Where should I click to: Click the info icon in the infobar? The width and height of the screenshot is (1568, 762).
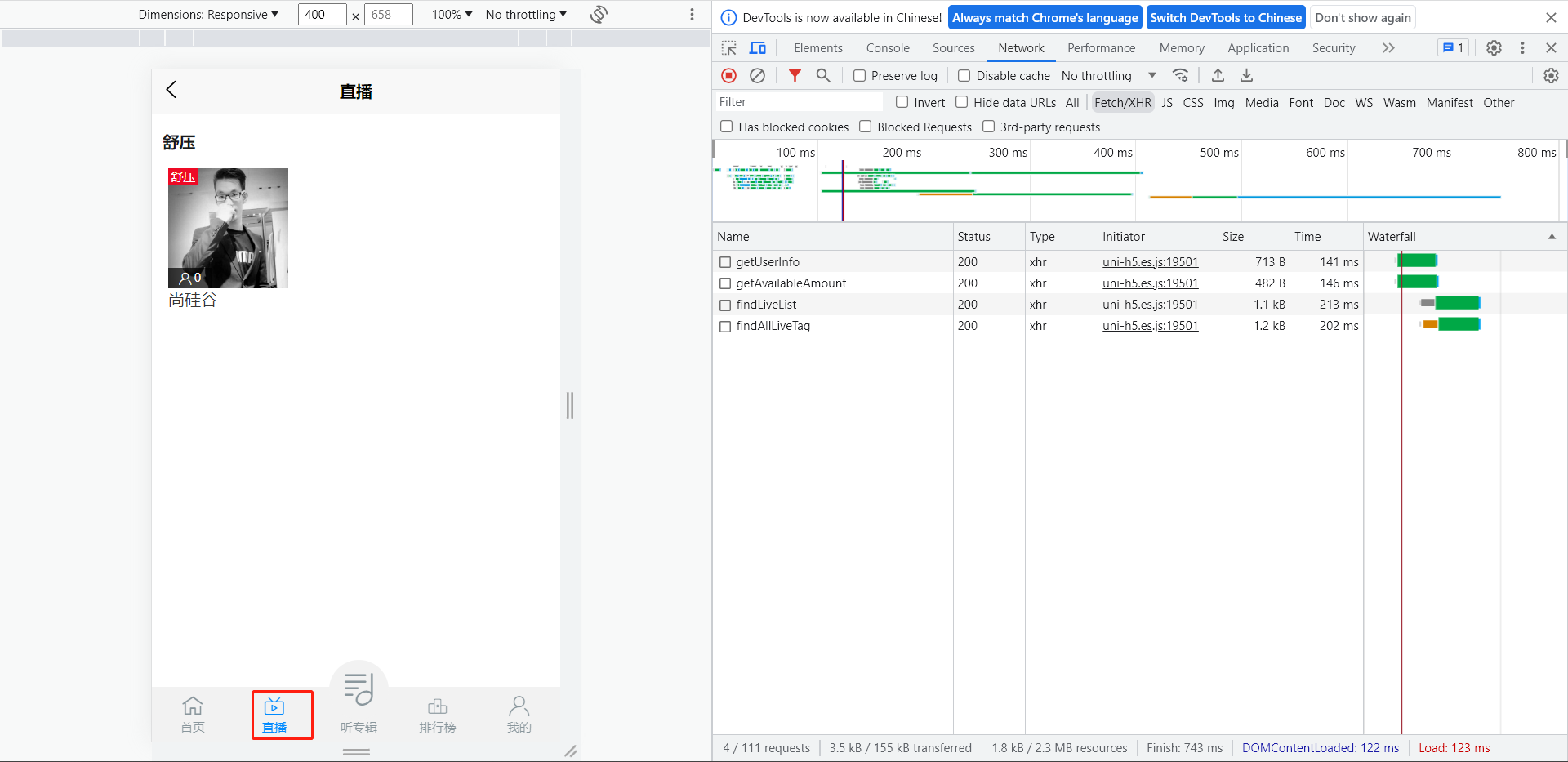(728, 18)
